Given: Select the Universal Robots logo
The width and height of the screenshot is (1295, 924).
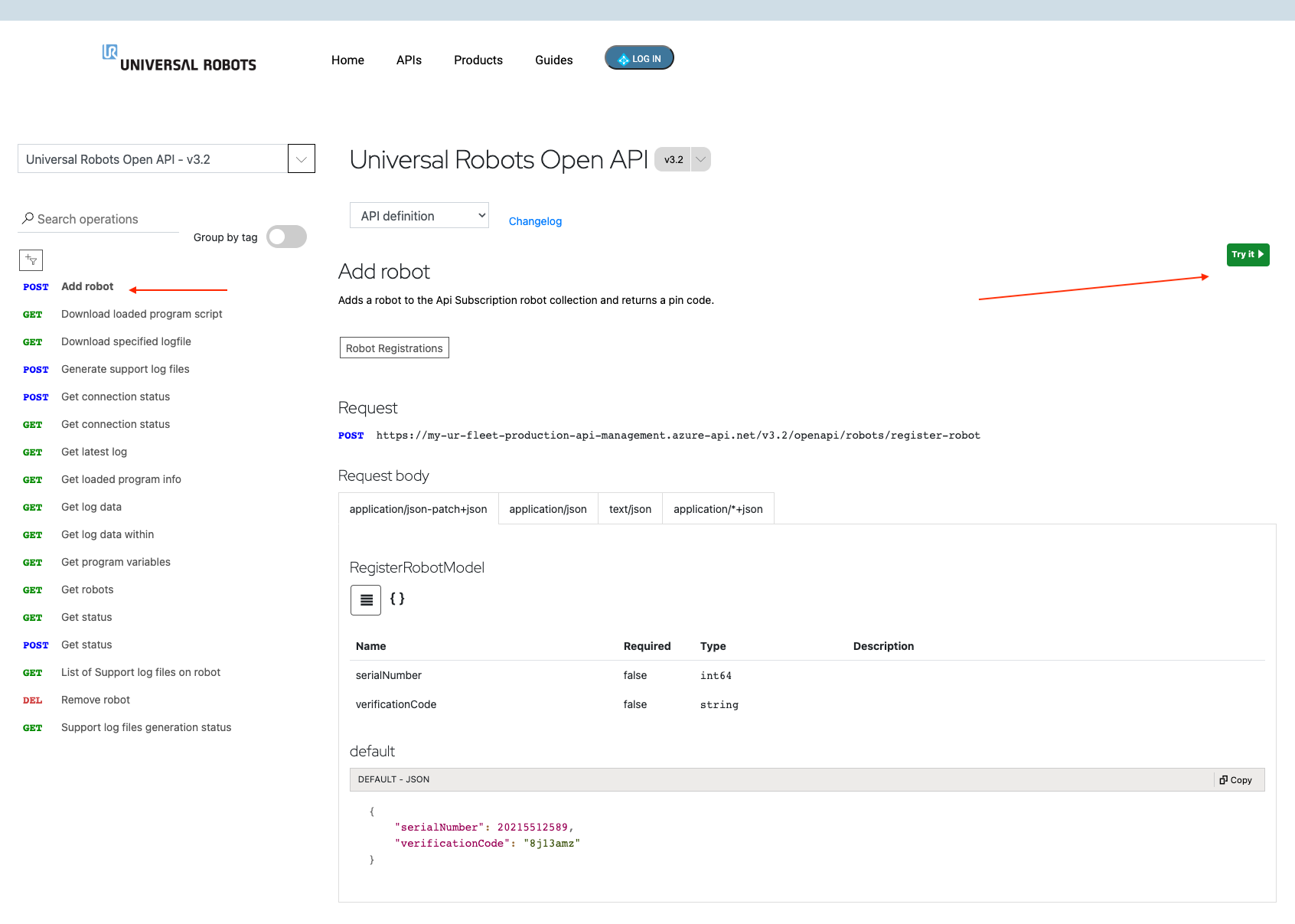Looking at the screenshot, I should point(178,58).
